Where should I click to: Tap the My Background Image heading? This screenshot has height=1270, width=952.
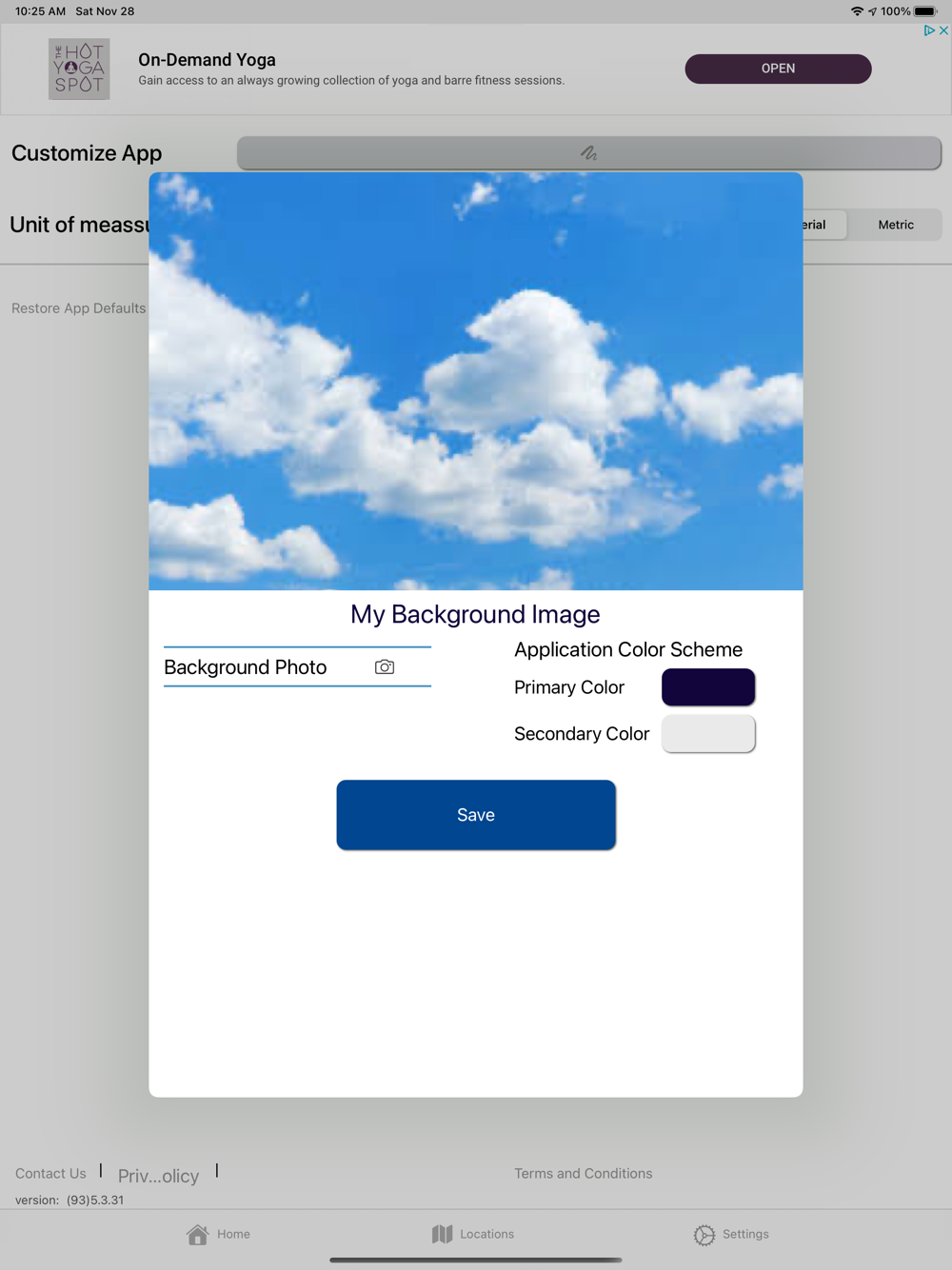coord(475,614)
